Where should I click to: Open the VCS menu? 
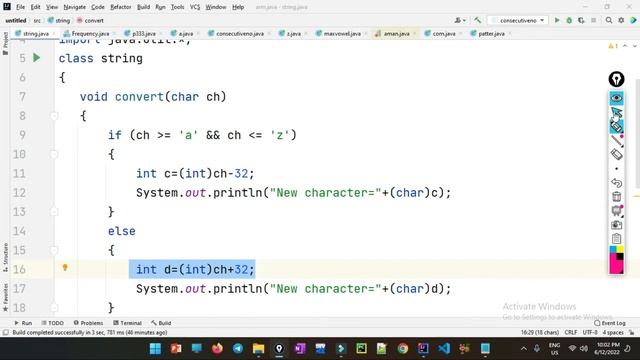(195, 7)
